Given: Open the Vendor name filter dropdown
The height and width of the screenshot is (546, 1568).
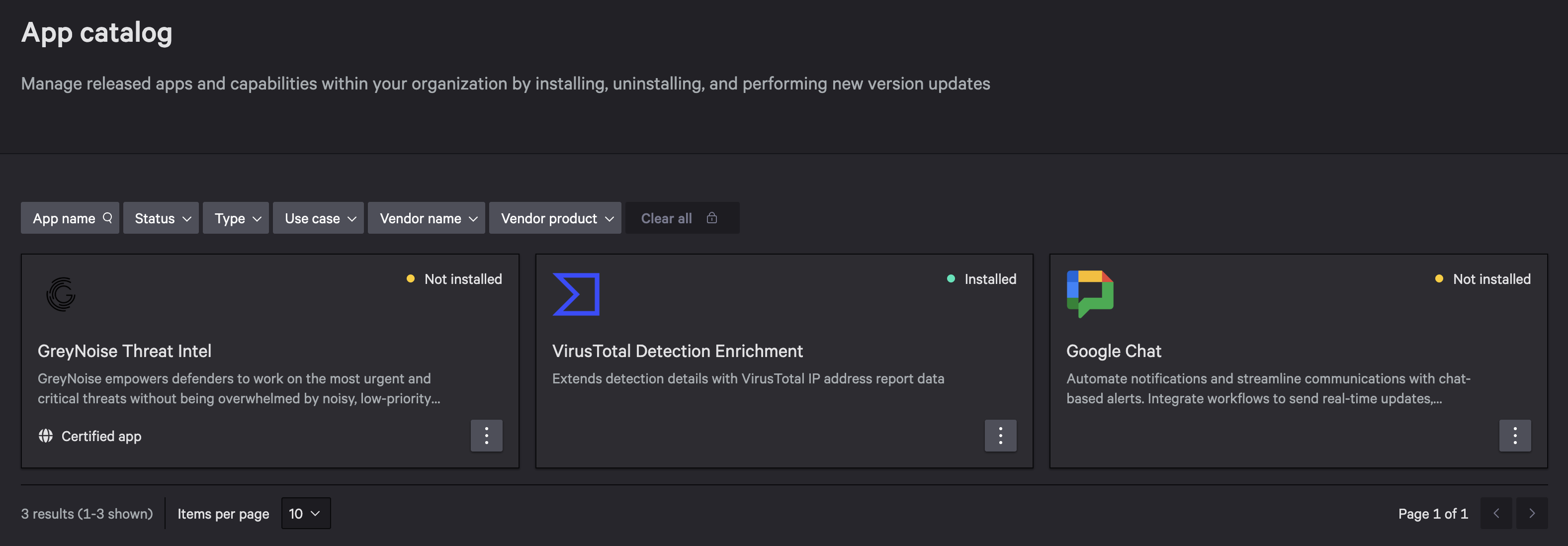Looking at the screenshot, I should point(426,218).
